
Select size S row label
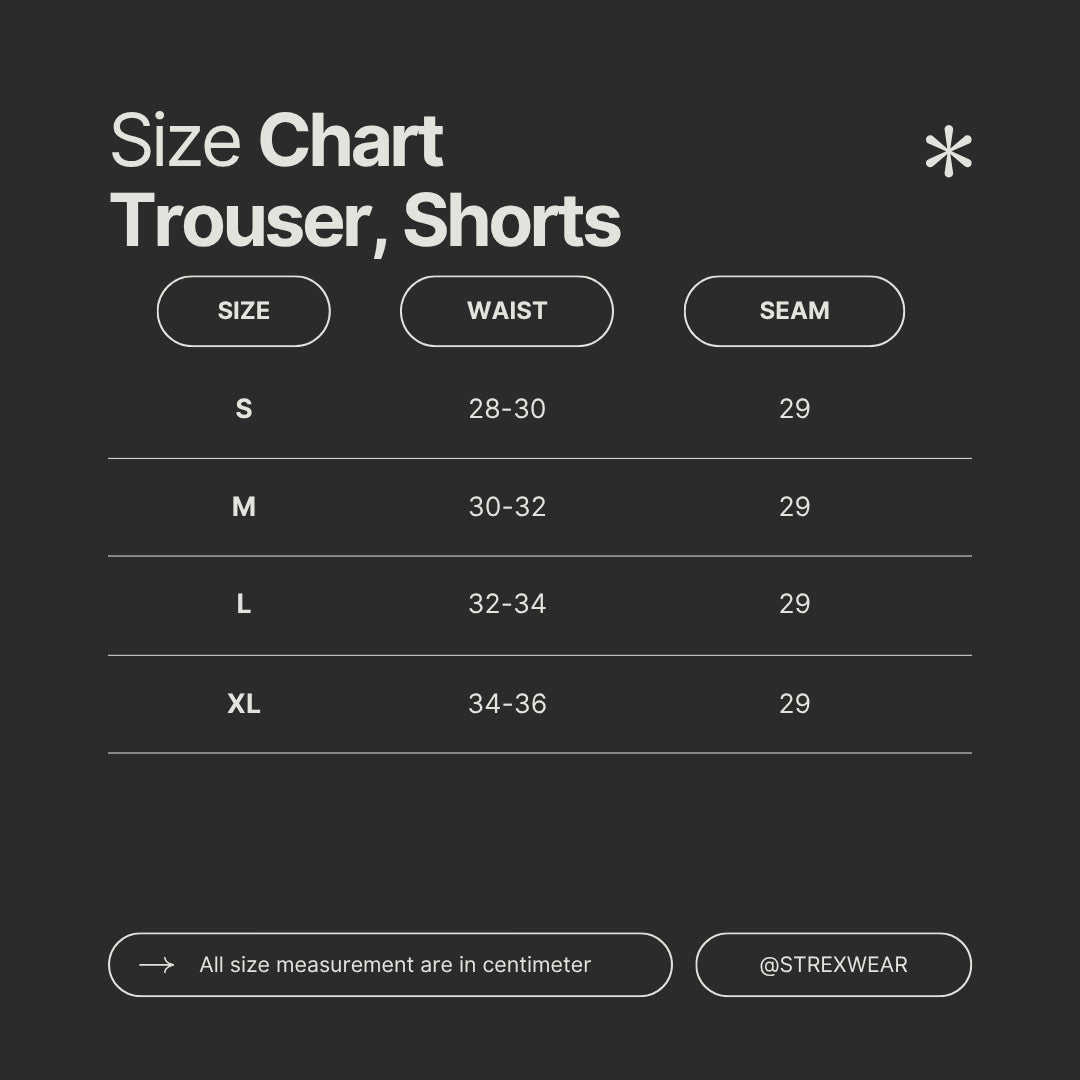point(244,408)
